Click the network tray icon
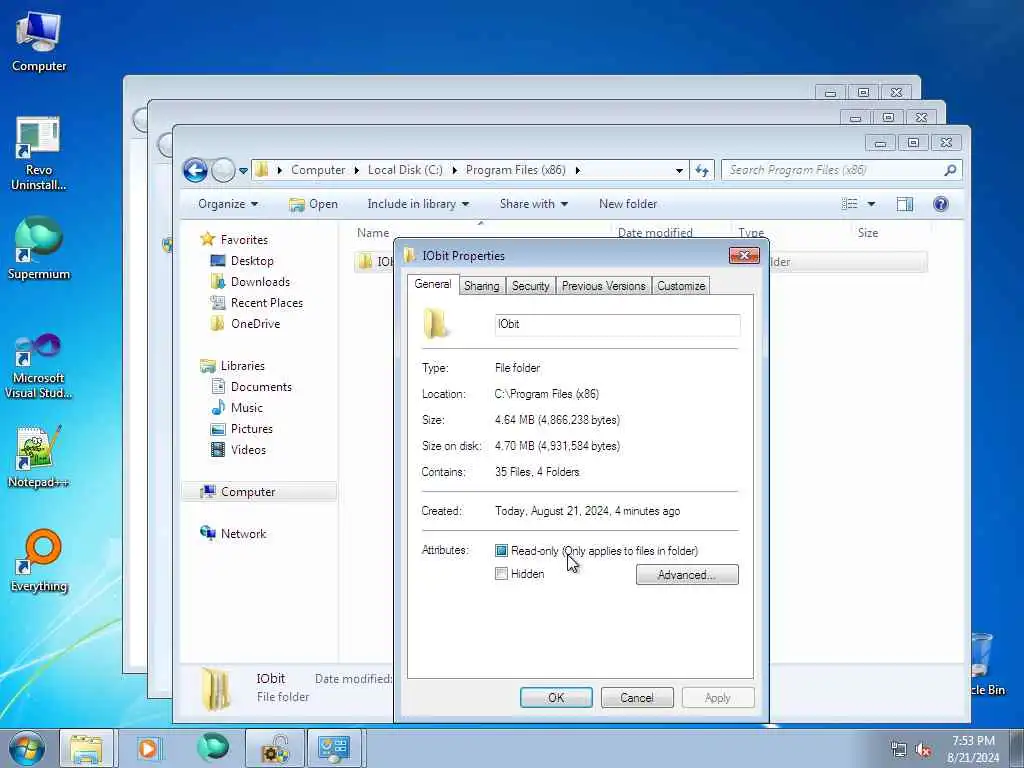Image resolution: width=1024 pixels, height=768 pixels. 899,750
